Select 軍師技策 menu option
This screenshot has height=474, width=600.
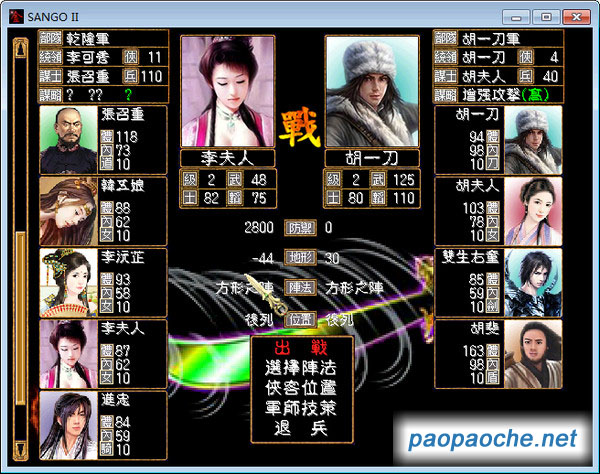click(301, 408)
